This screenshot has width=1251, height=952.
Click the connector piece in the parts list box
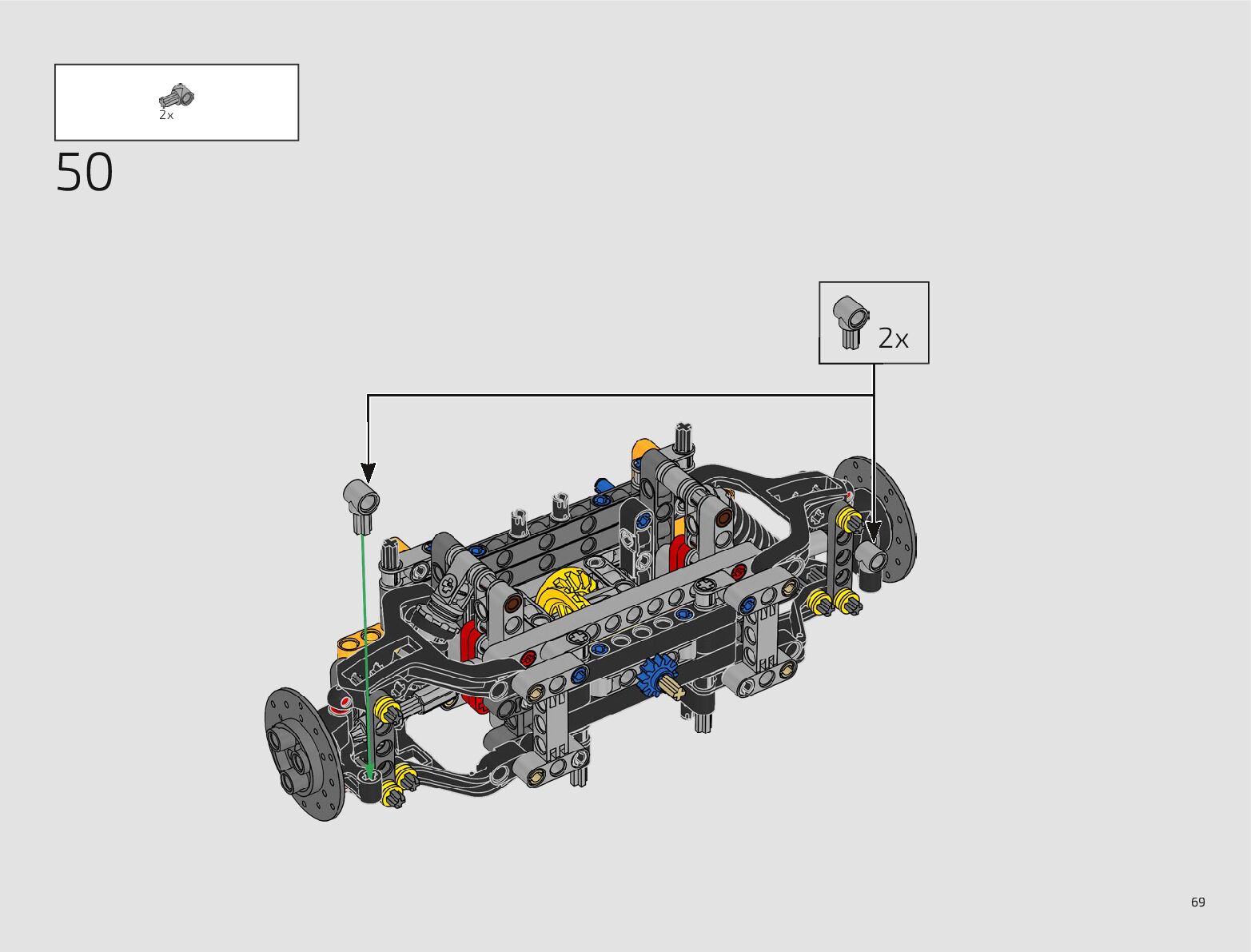[x=177, y=97]
